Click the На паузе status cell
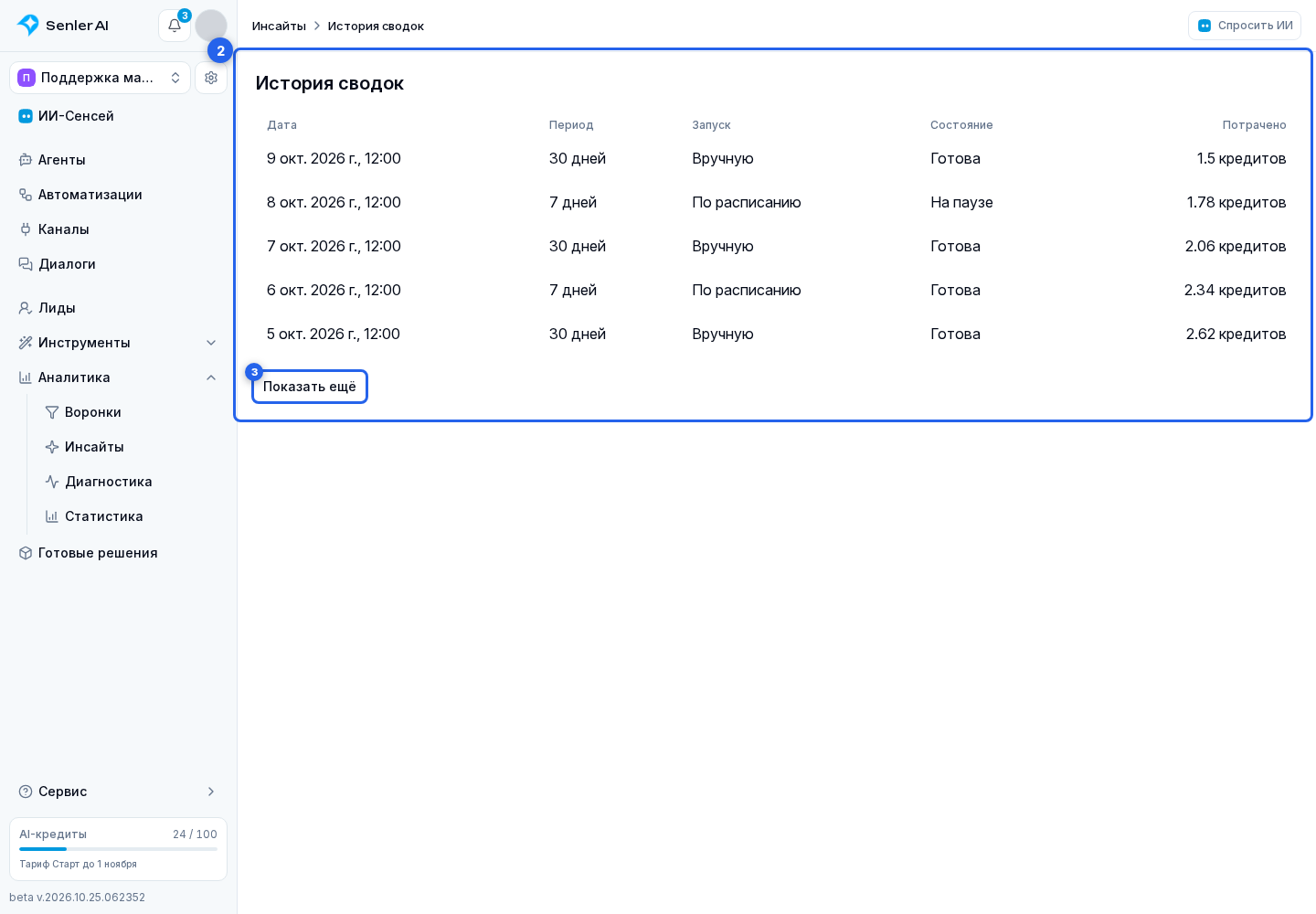This screenshot has height=914, width=1316. pyautogui.click(x=961, y=203)
